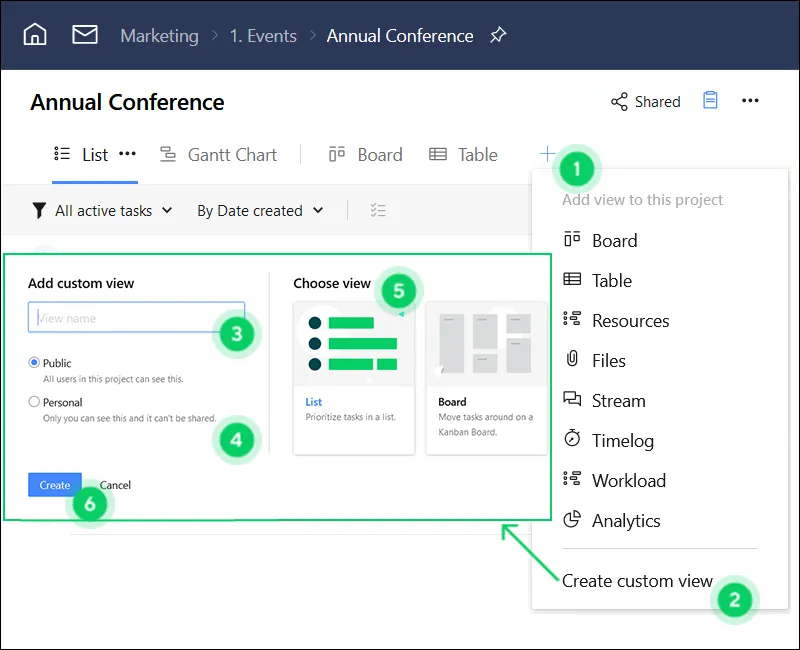Click Cancel to dismiss the custom view panel
The image size is (800, 650).
tap(115, 485)
